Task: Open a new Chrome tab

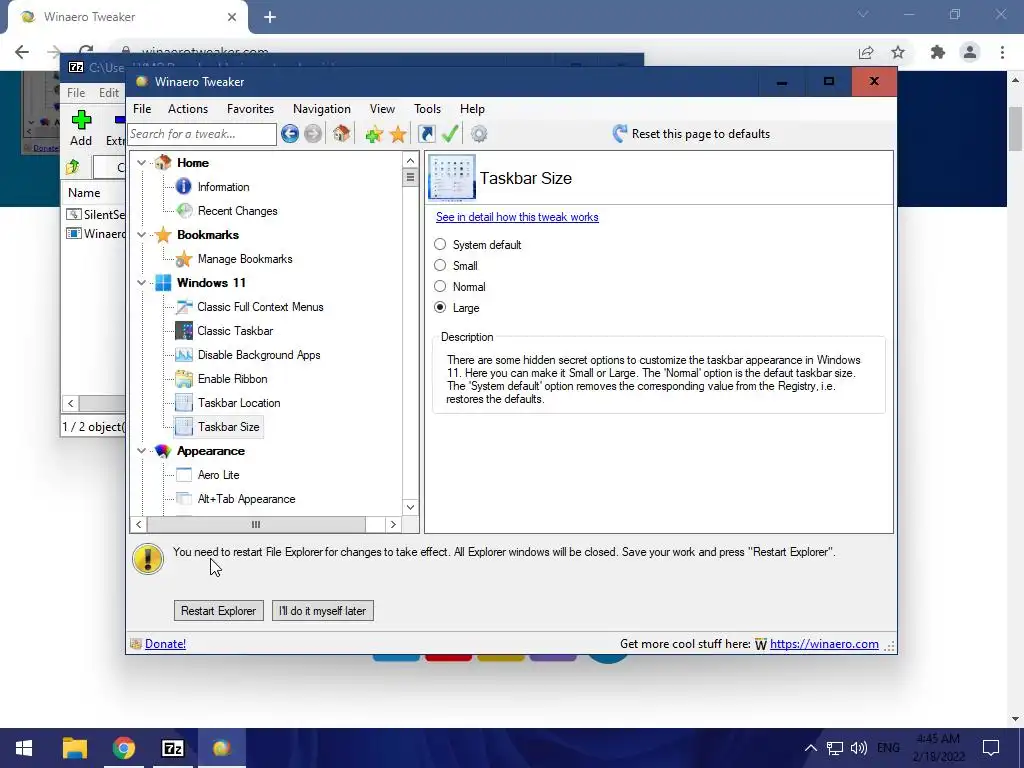Action: coord(270,17)
